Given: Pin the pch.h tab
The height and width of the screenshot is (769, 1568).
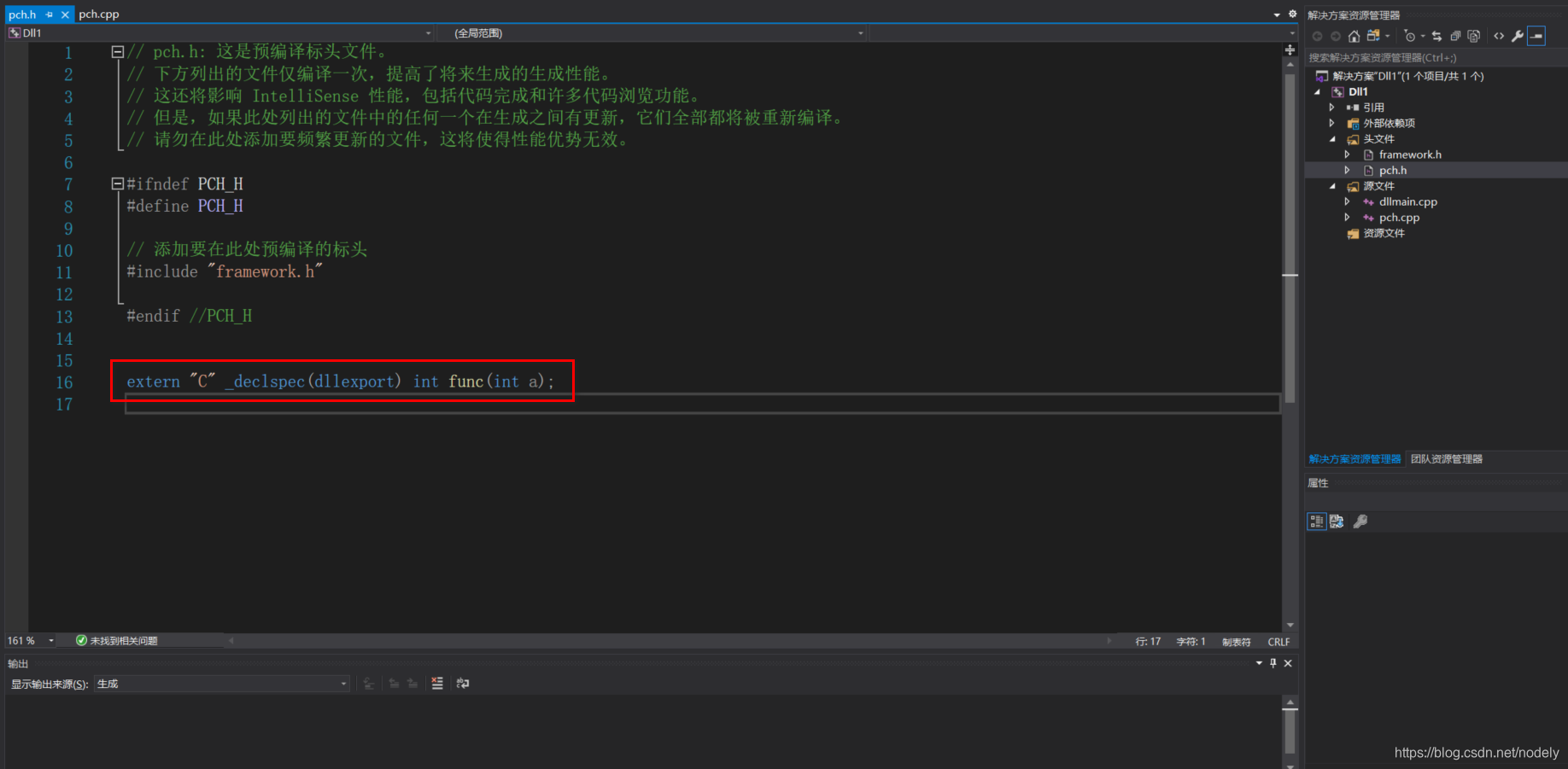Looking at the screenshot, I should (50, 15).
